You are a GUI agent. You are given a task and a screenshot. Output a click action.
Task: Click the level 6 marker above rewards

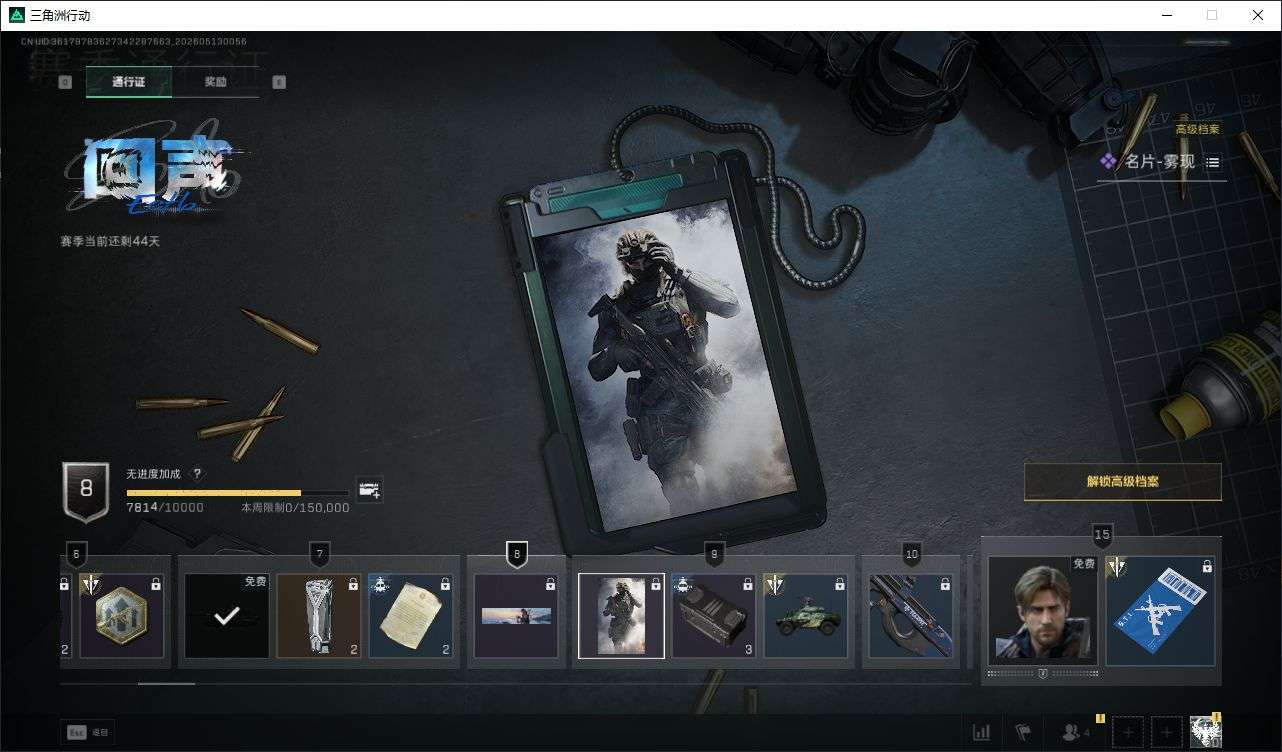click(75, 554)
